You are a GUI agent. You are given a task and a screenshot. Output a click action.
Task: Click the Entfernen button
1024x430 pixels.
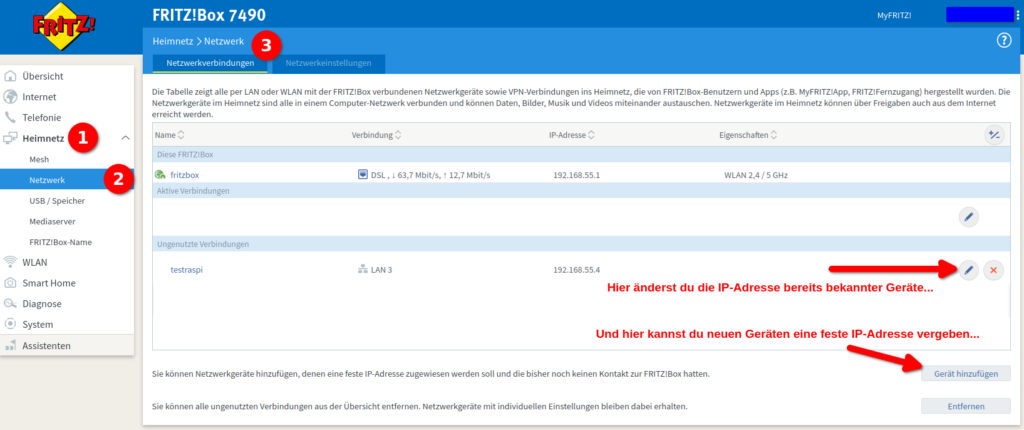pos(966,406)
